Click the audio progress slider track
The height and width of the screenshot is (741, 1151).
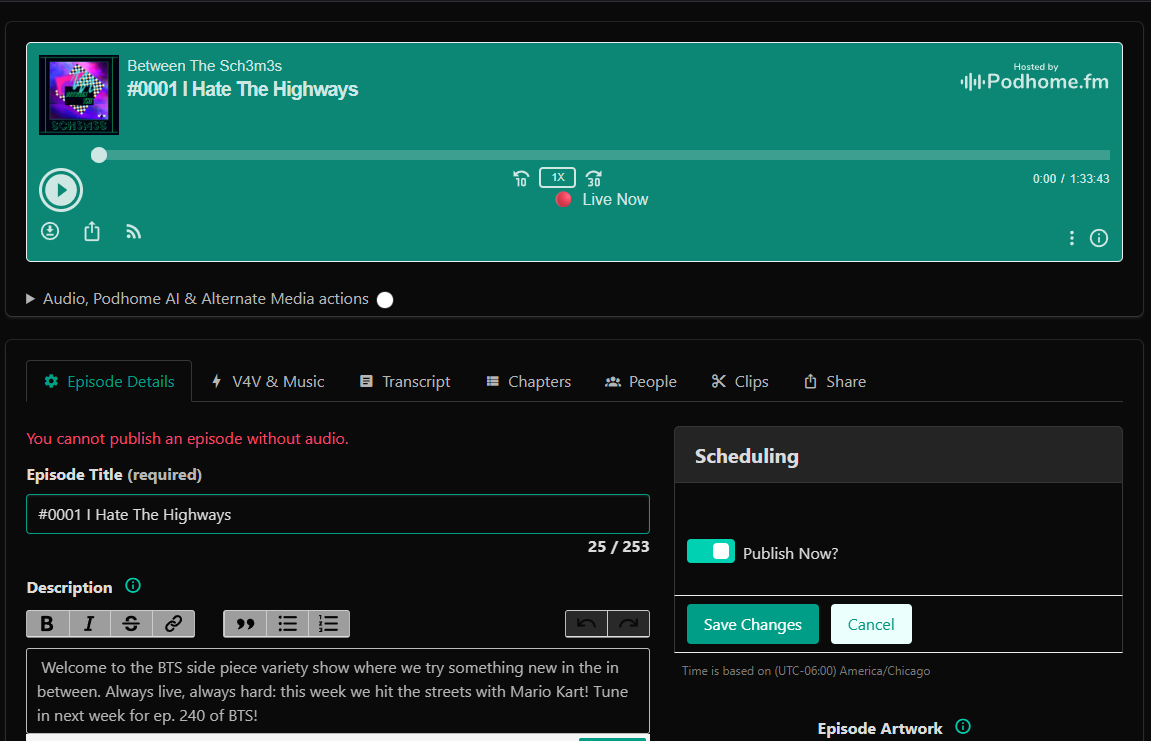coord(600,155)
